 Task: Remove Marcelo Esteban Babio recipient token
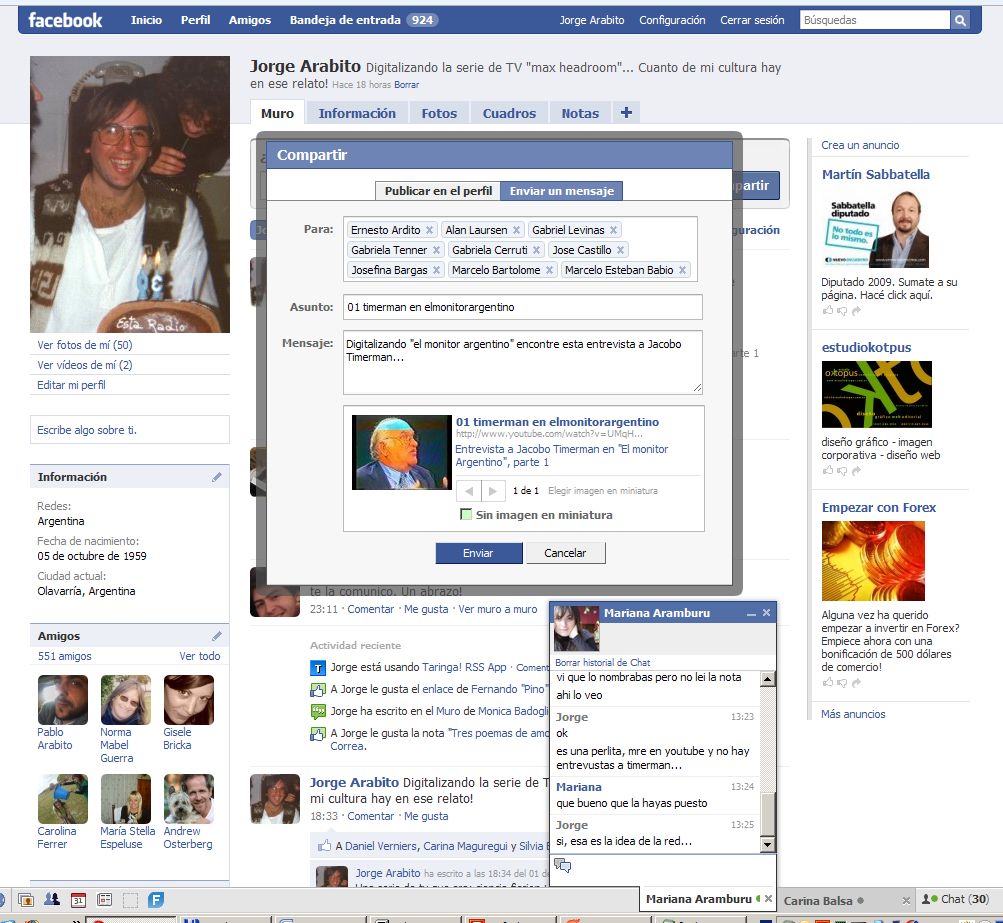point(683,270)
